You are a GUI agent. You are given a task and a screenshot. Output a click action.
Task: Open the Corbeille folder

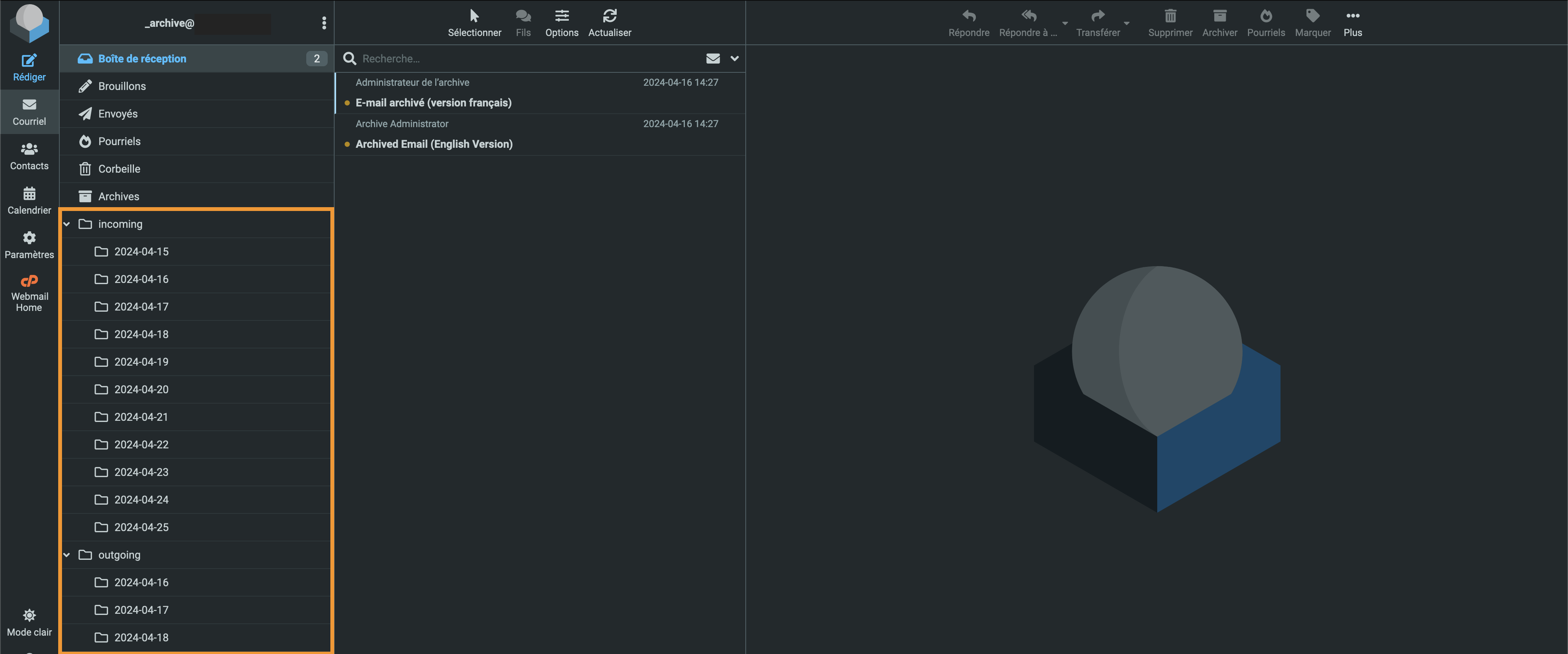pos(197,169)
